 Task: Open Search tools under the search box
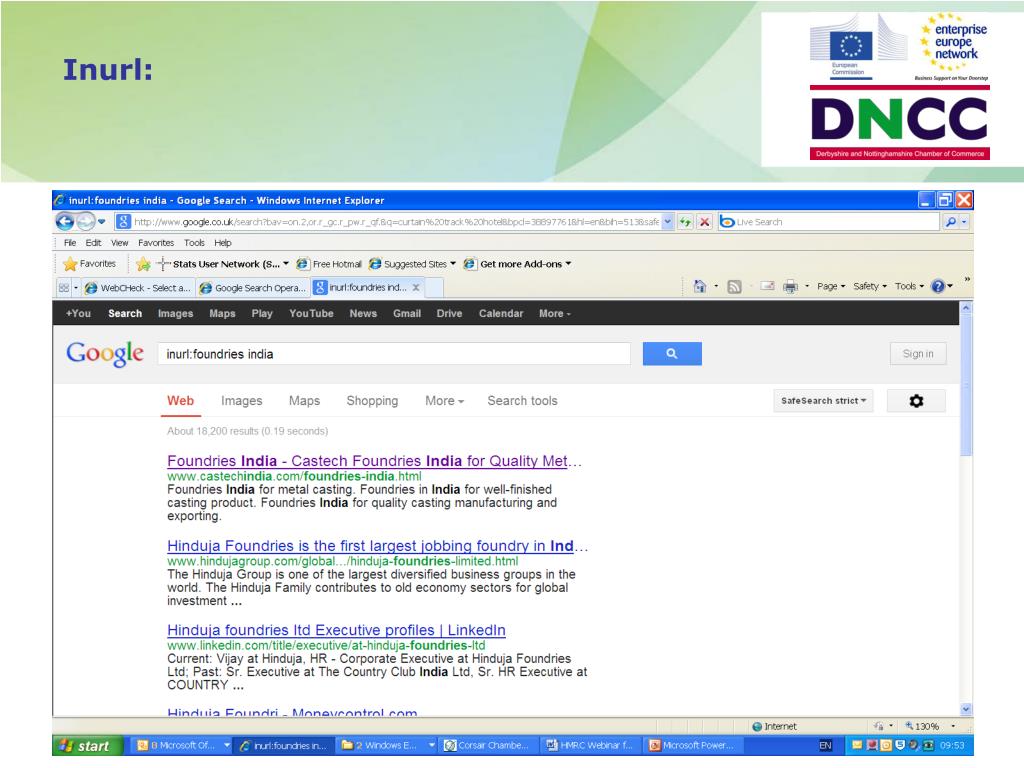coord(522,401)
